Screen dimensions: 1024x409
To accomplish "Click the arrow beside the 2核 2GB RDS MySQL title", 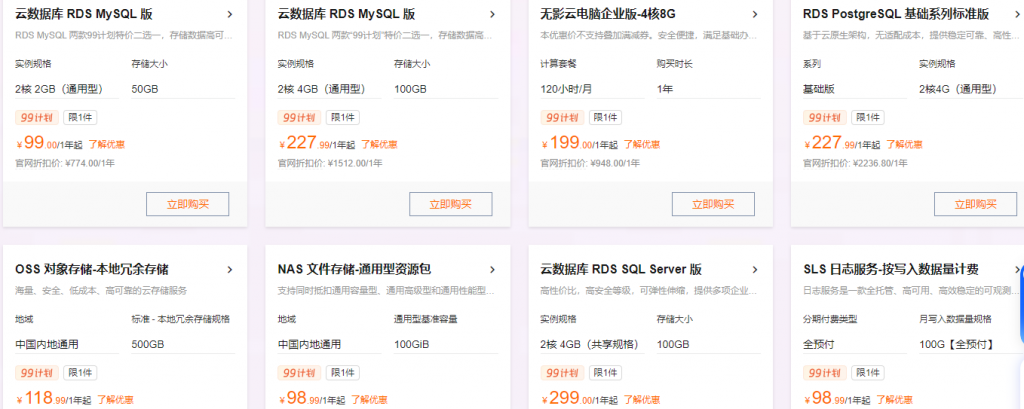I will (x=230, y=14).
